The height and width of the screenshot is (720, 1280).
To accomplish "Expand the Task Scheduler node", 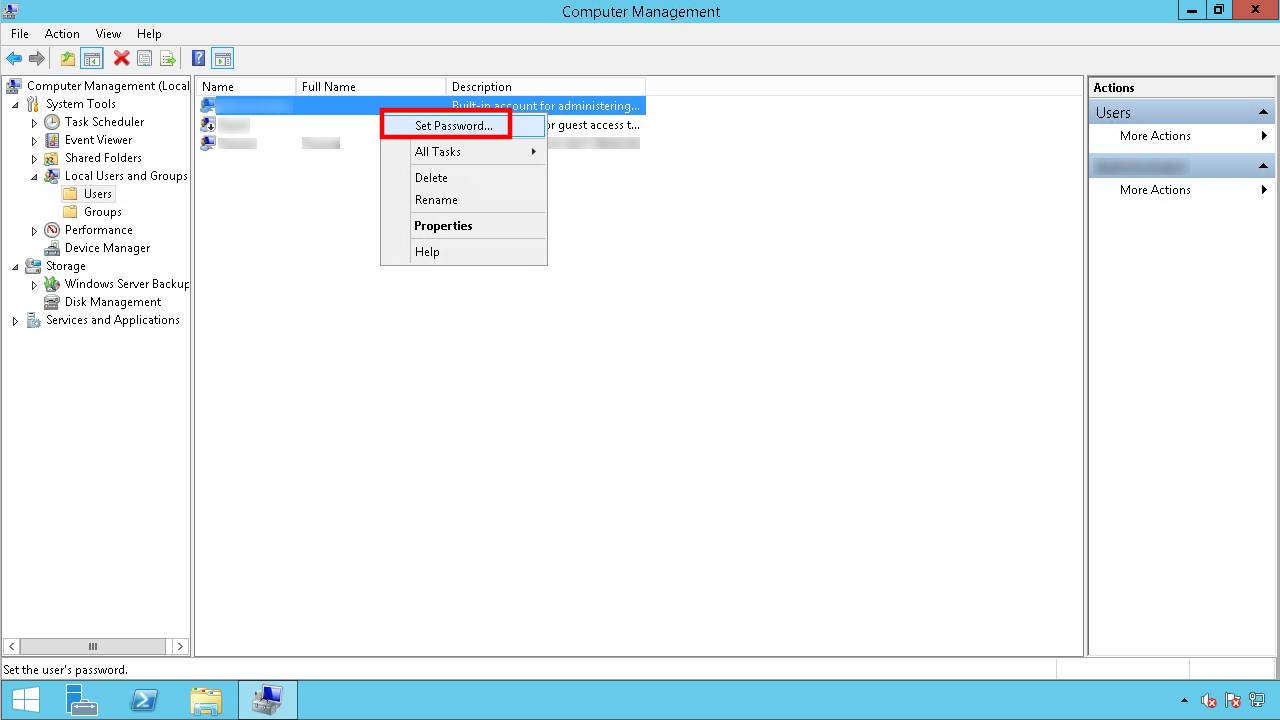I will [34, 122].
